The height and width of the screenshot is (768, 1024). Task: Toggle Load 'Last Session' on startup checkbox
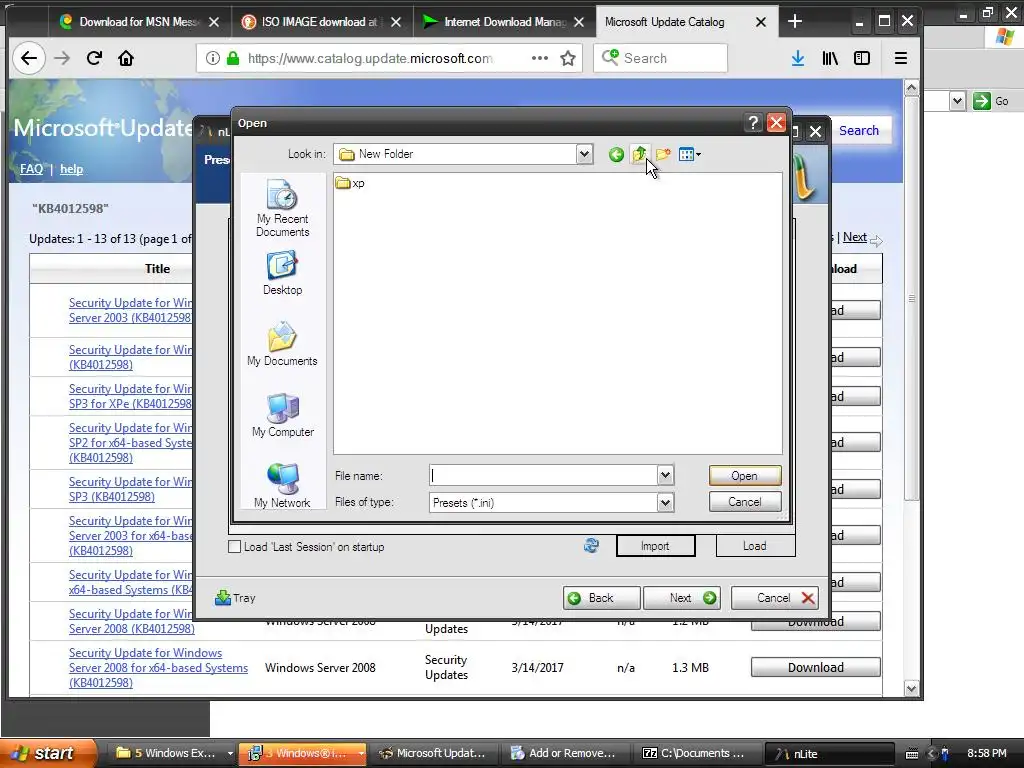234,547
